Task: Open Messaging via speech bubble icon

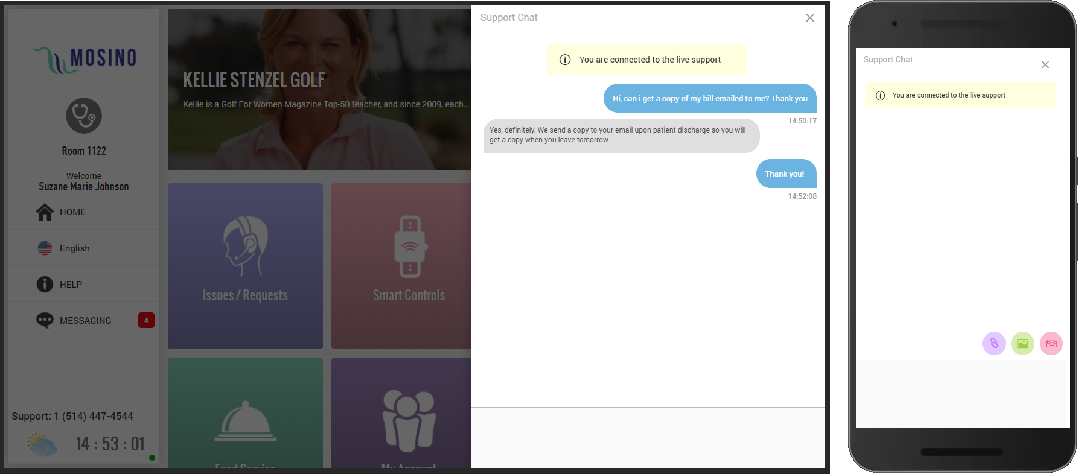Action: 44,320
